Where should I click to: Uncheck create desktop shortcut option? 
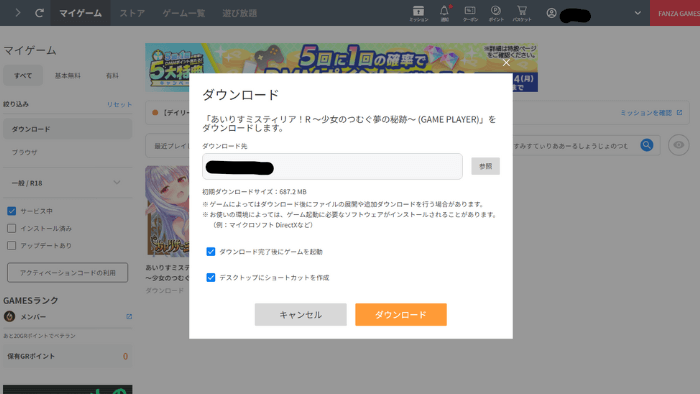pyautogui.click(x=211, y=278)
